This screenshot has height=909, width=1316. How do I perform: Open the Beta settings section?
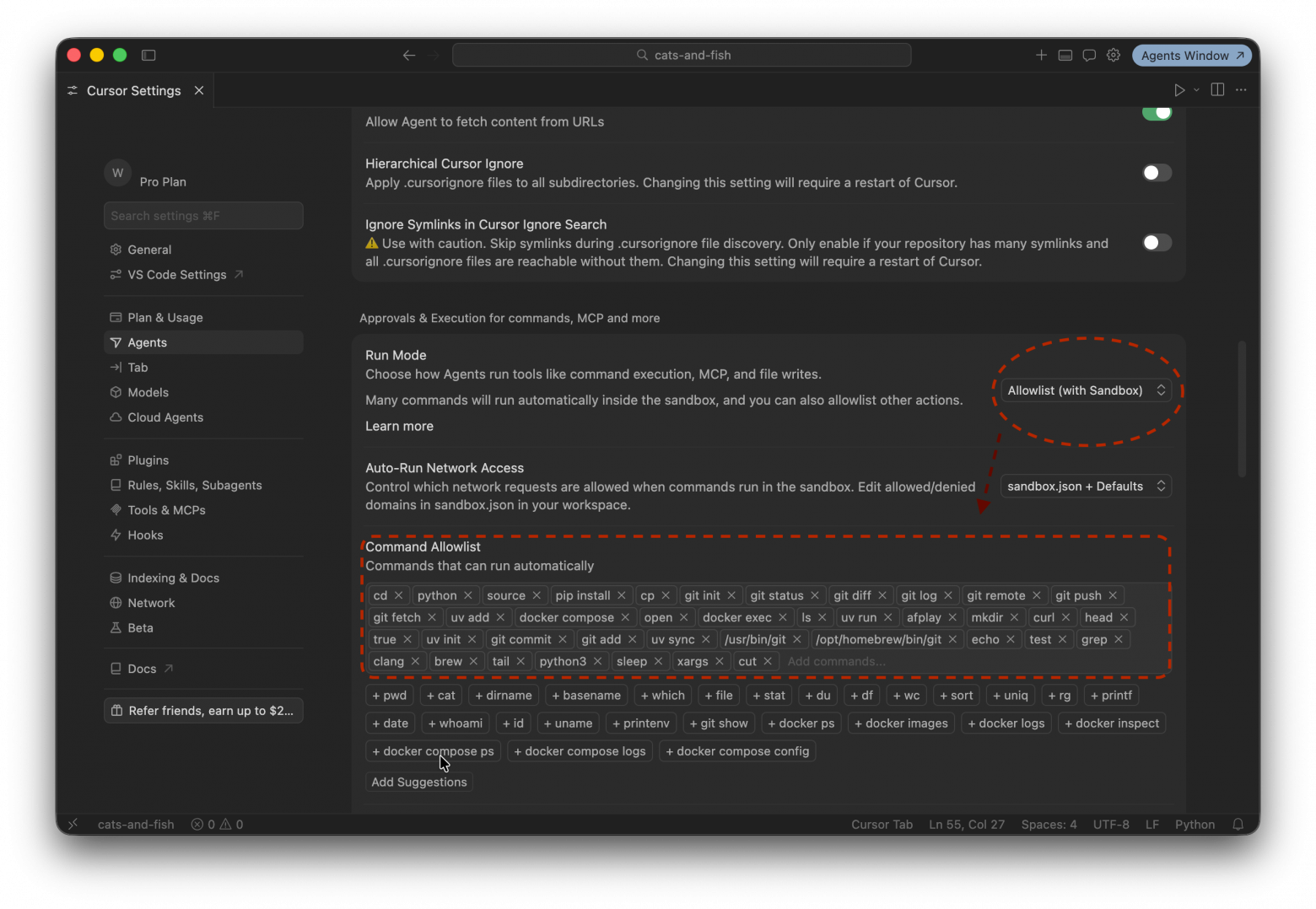pos(203,628)
